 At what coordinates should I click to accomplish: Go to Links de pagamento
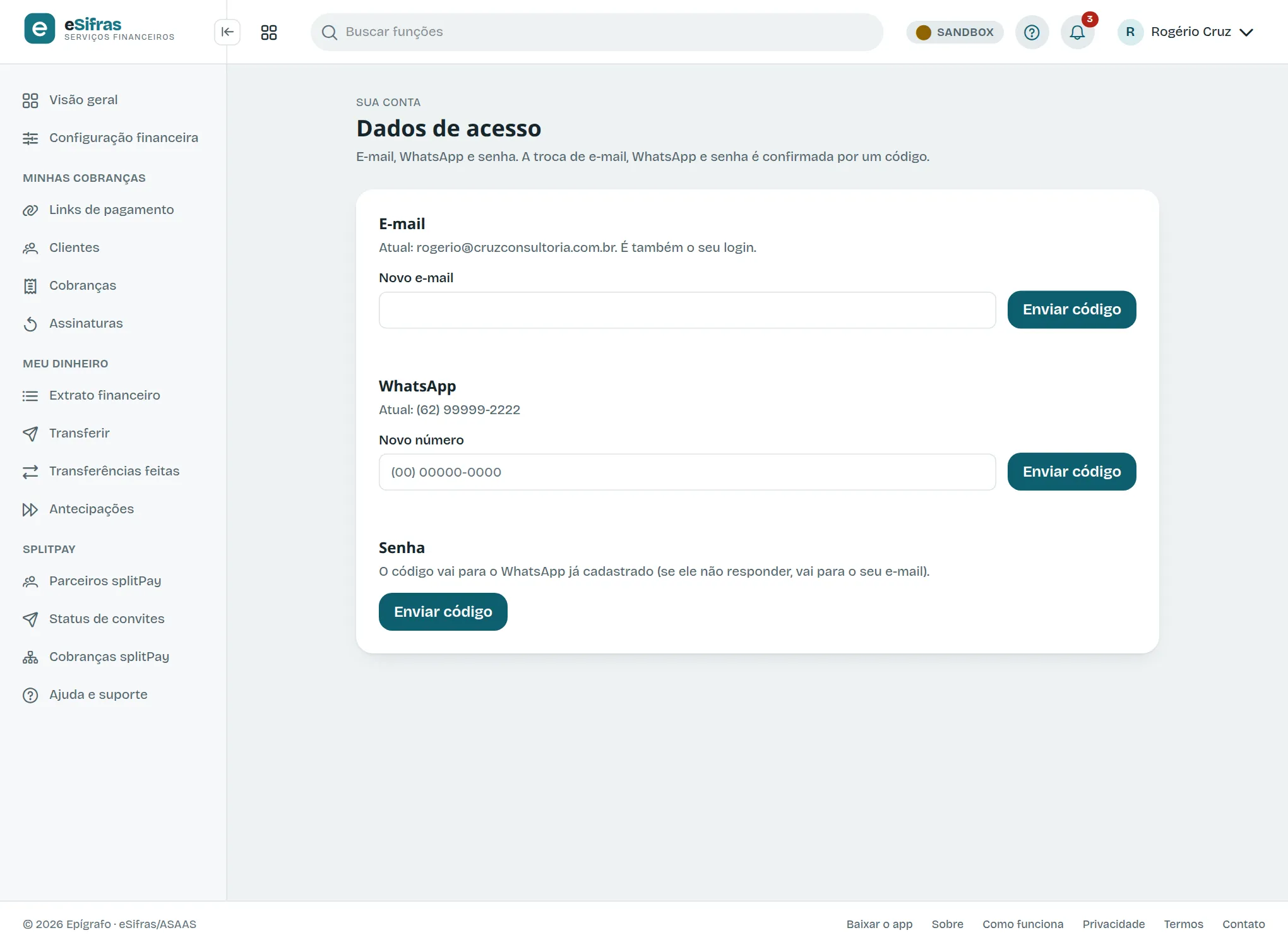coord(113,210)
